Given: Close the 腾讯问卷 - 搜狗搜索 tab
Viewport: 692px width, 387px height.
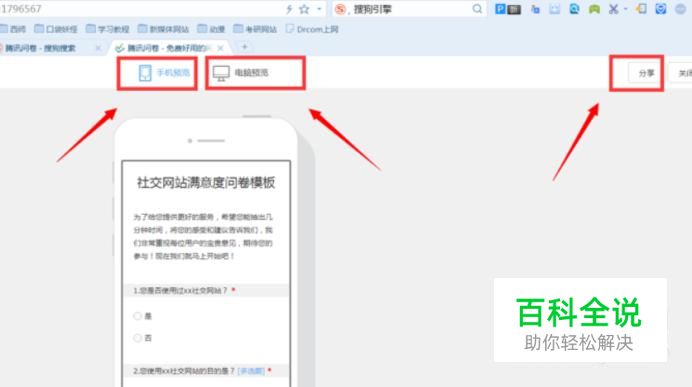Looking at the screenshot, I should (98, 48).
